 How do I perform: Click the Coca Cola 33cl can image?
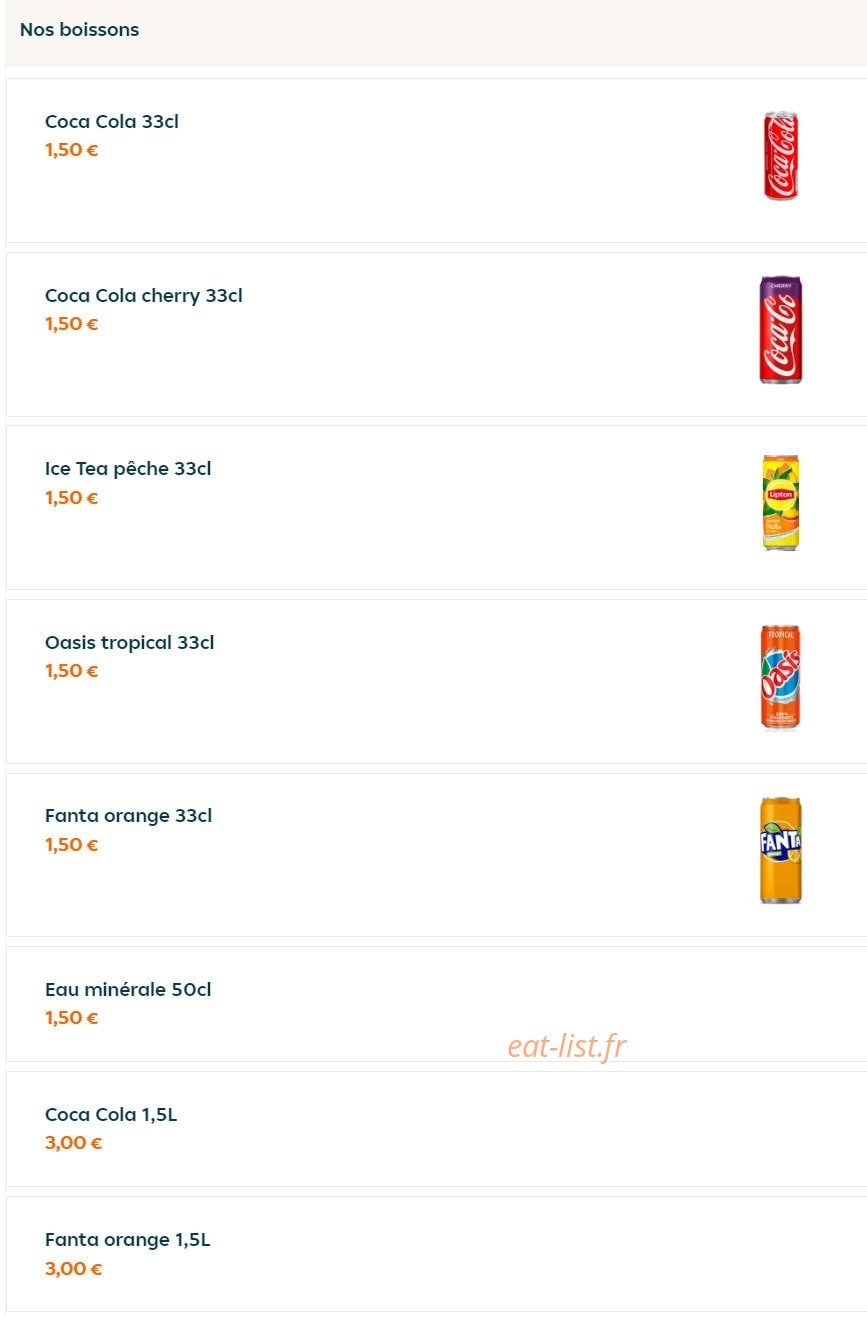point(781,156)
